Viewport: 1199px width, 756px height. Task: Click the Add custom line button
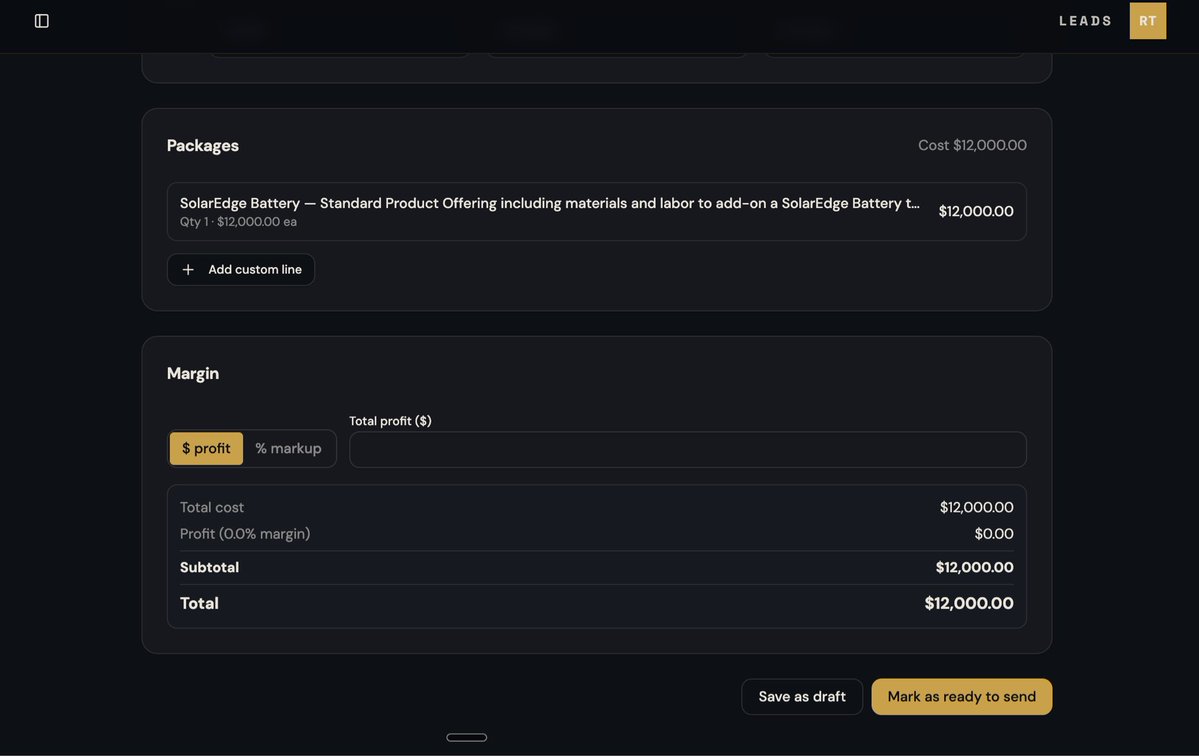coord(241,270)
